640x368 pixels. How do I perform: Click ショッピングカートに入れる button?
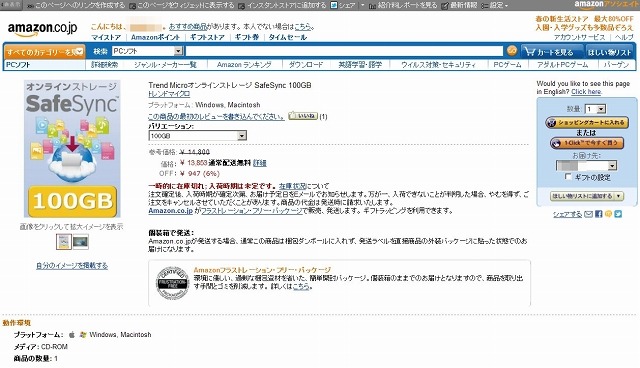pos(587,122)
